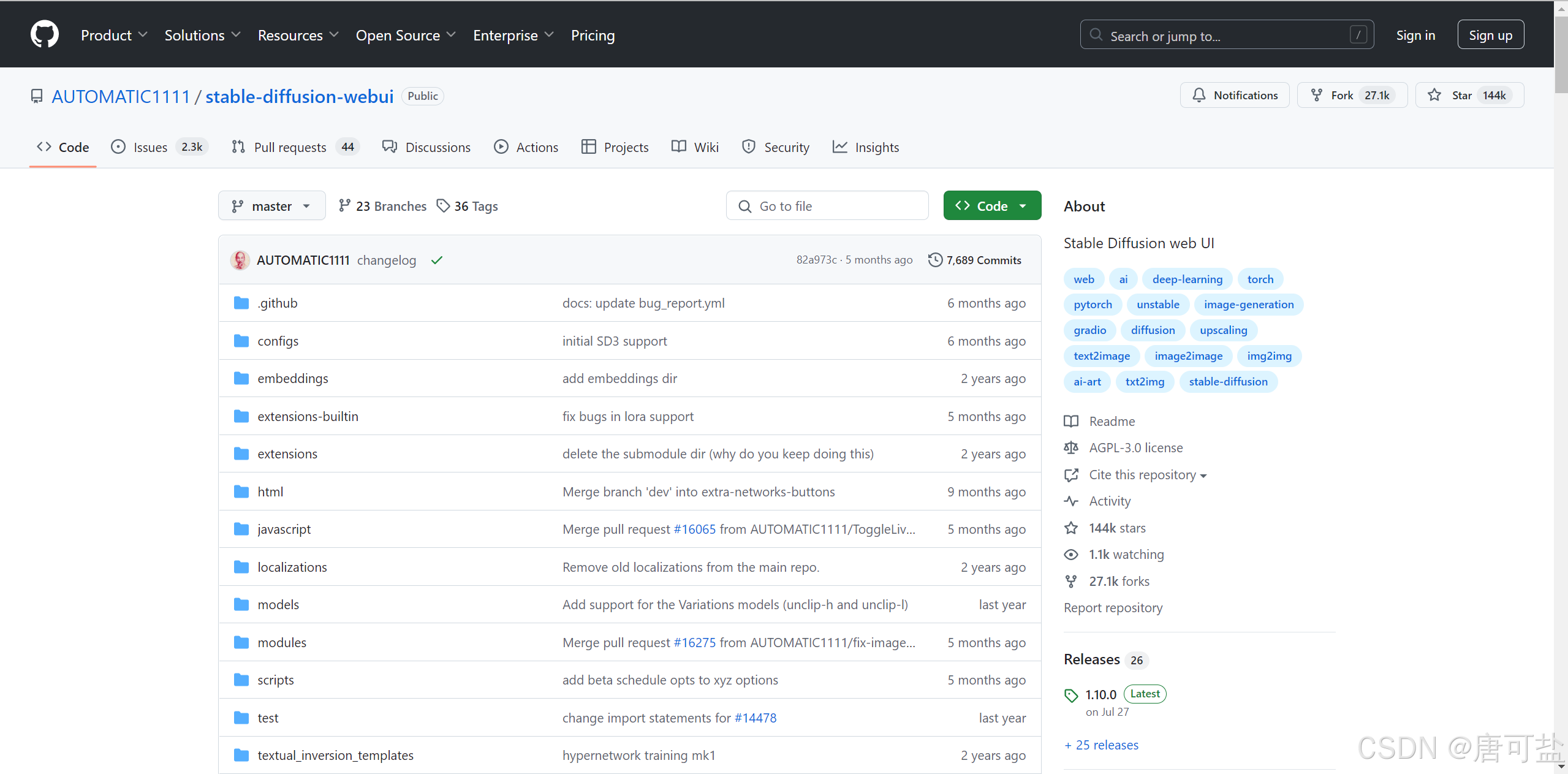Open pull request #16065 link
This screenshot has height=774, width=1568.
point(694,529)
